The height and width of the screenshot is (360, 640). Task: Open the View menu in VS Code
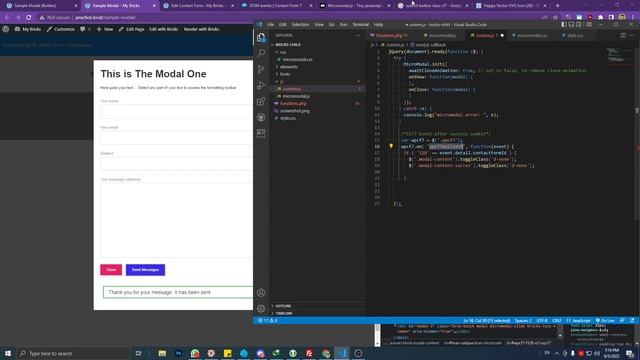tap(319, 24)
